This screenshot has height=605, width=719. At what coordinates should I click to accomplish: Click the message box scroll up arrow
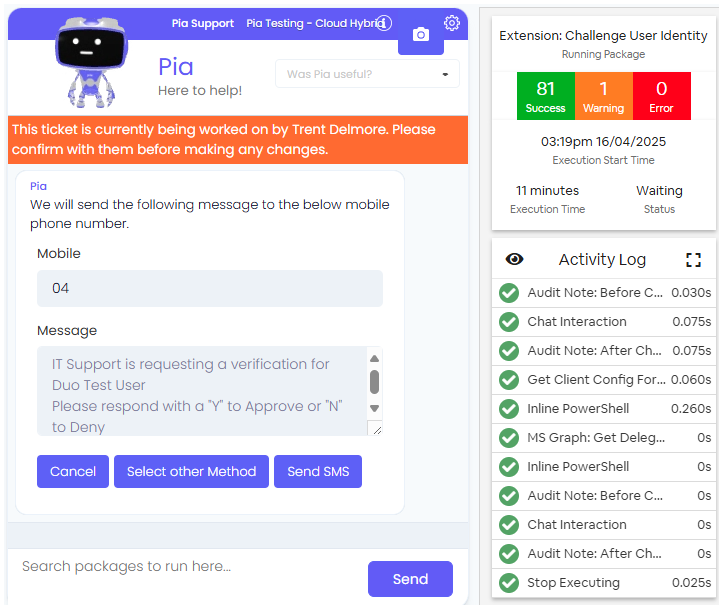click(x=374, y=358)
